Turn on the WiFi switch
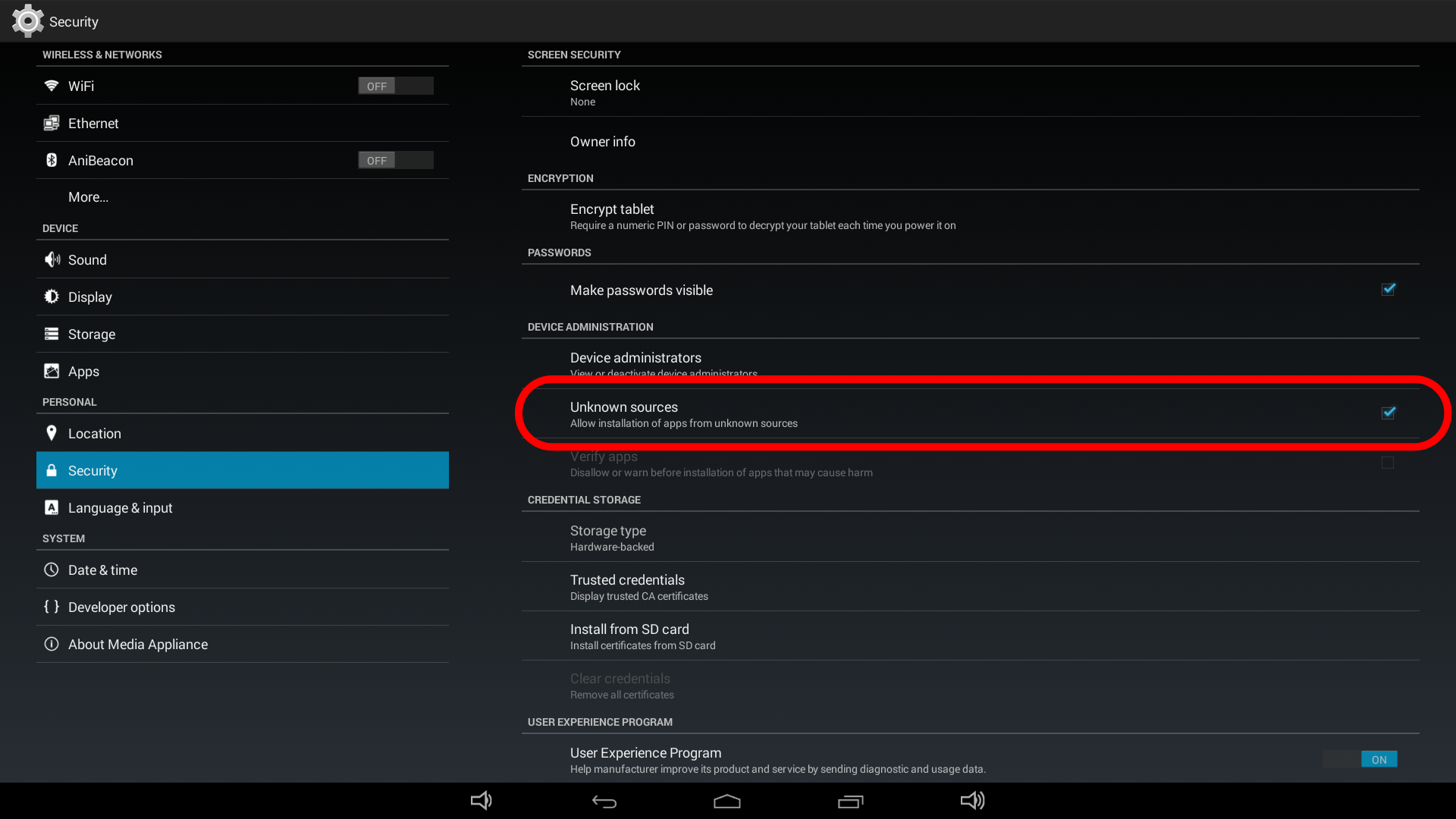1456x819 pixels. [x=396, y=86]
